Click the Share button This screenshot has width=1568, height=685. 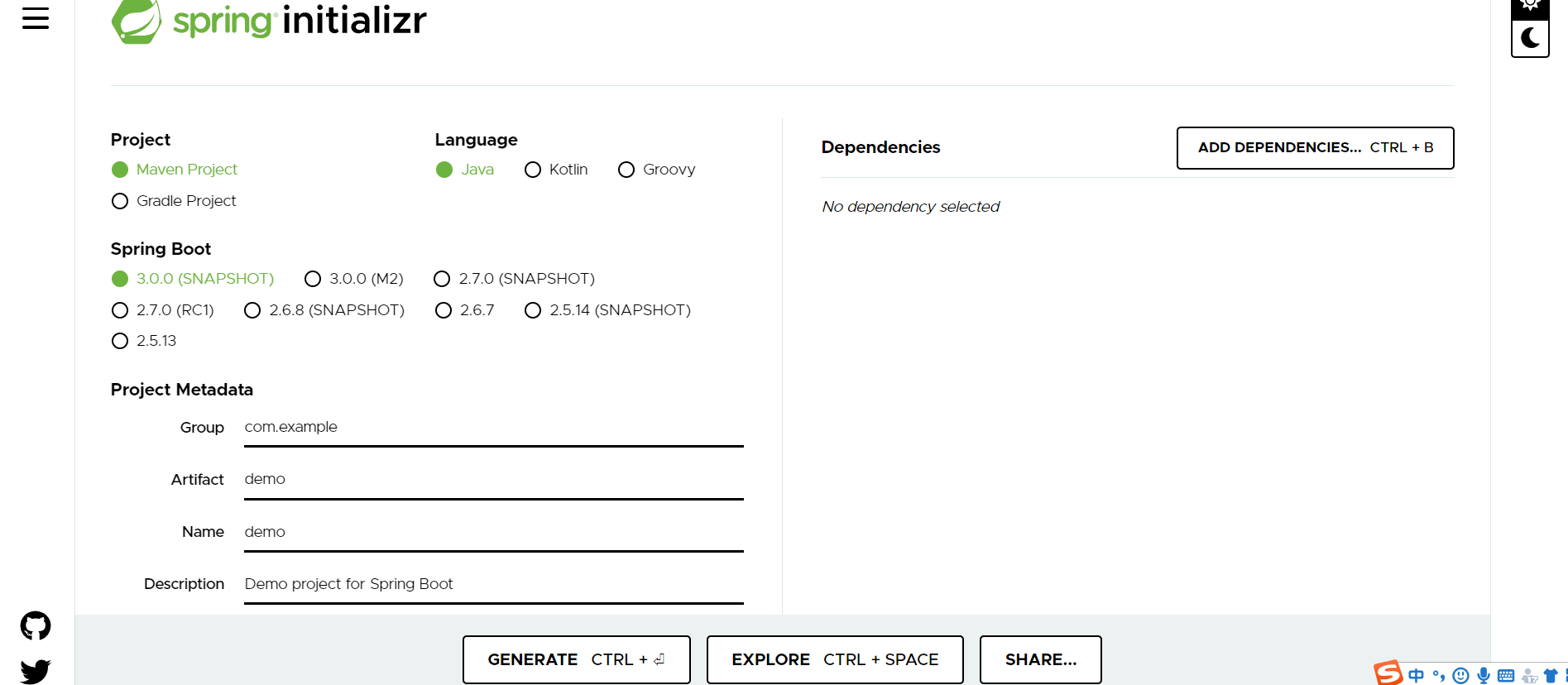(x=1040, y=659)
